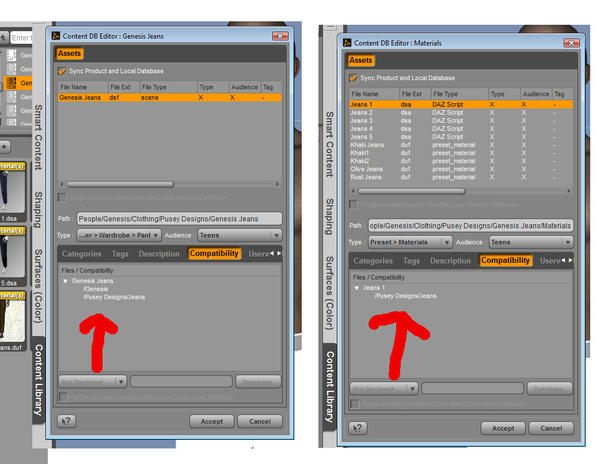Close the Genesis Jeans Content DB Editor
This screenshot has height=464, width=600.
pos(280,36)
